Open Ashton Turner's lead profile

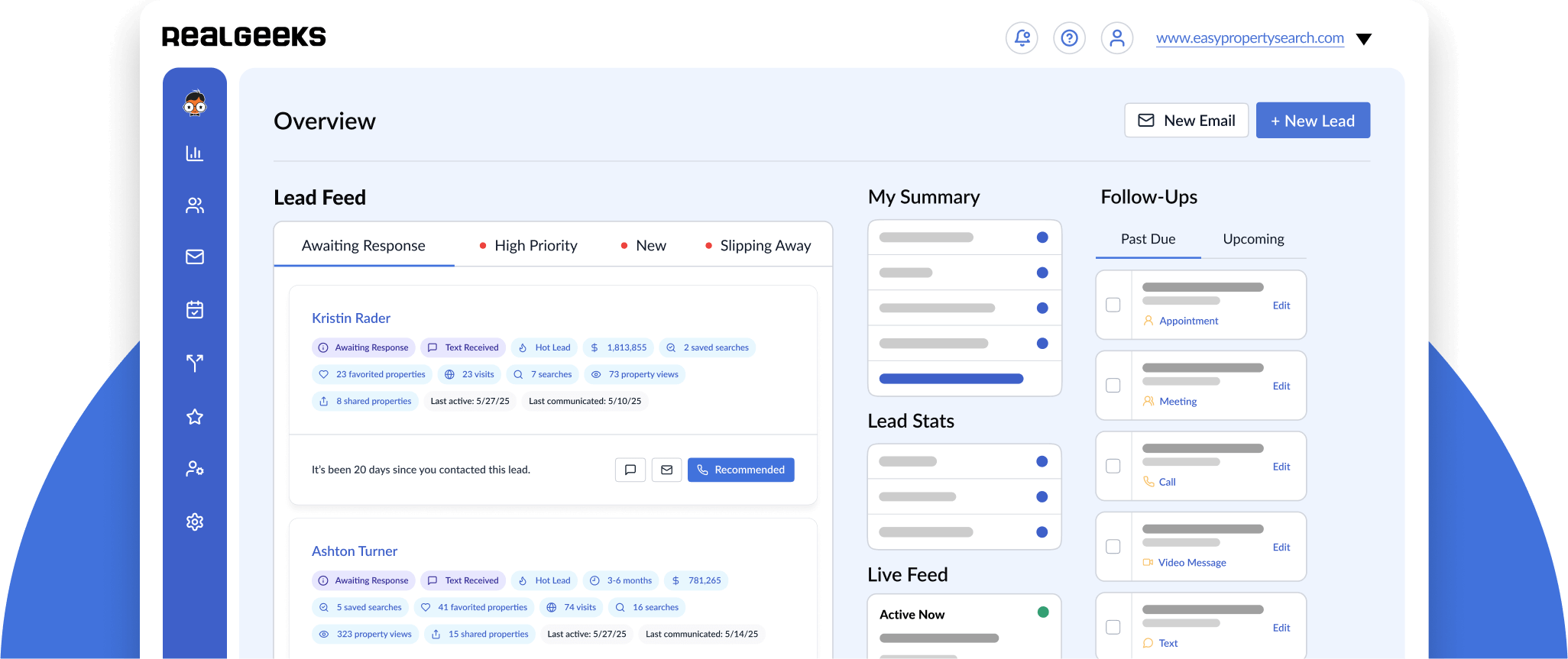(x=355, y=551)
